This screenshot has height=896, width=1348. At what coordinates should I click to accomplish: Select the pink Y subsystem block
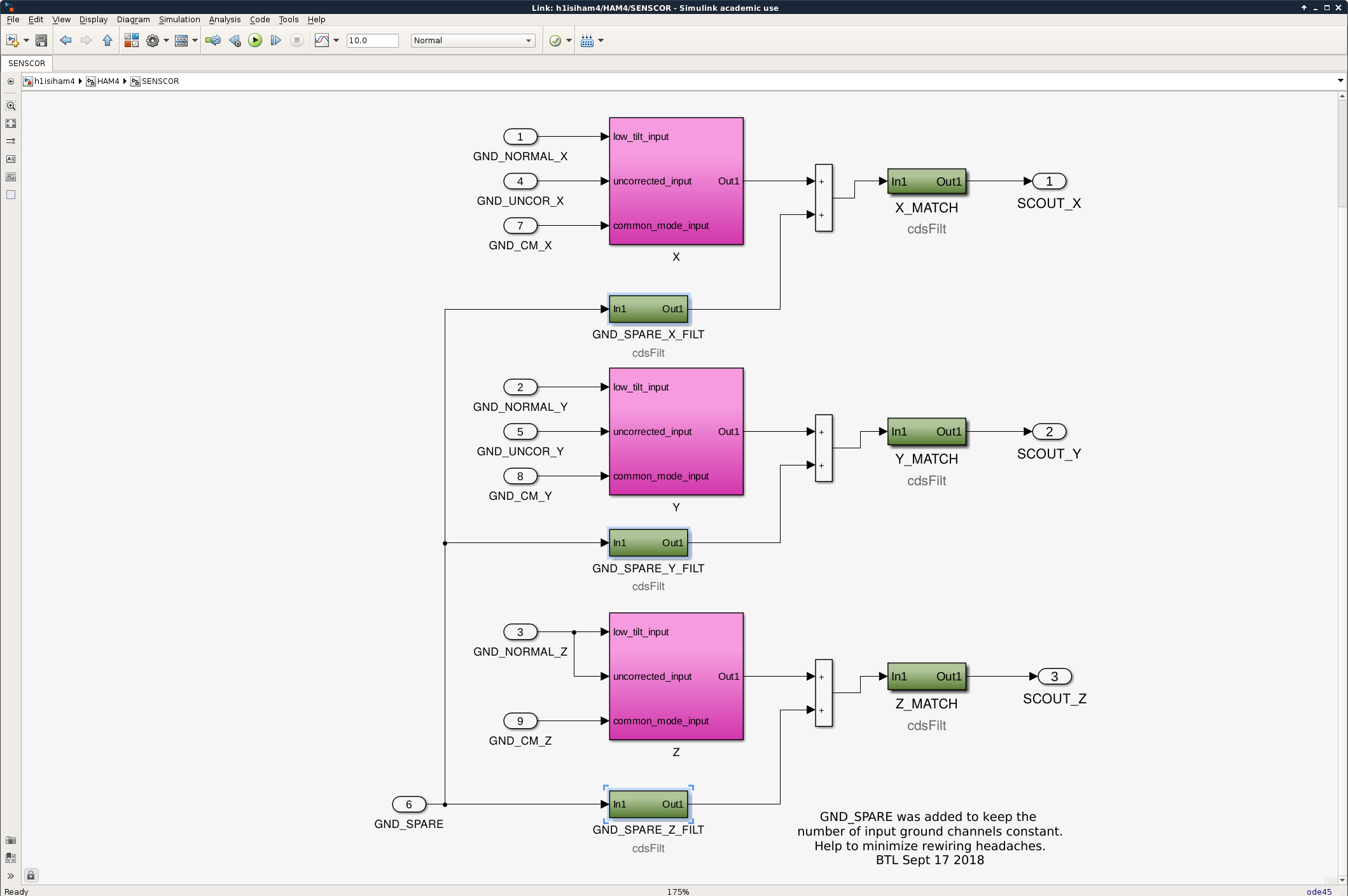point(676,432)
